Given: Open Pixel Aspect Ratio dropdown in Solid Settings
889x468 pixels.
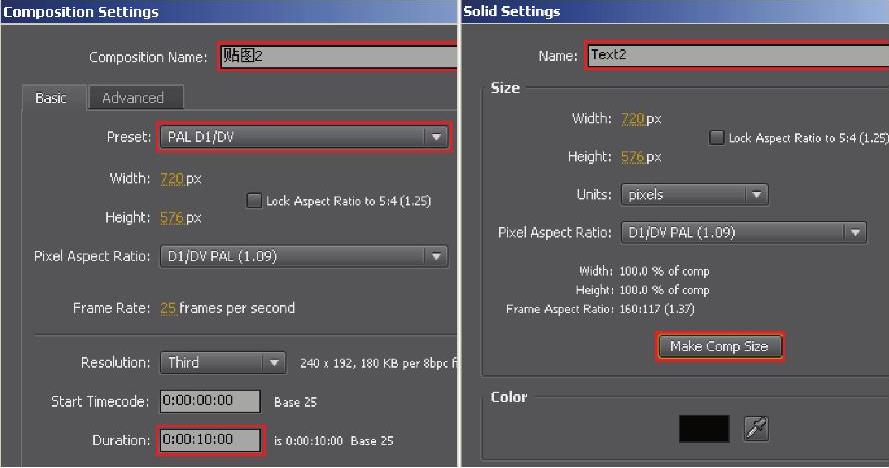Looking at the screenshot, I should click(744, 233).
